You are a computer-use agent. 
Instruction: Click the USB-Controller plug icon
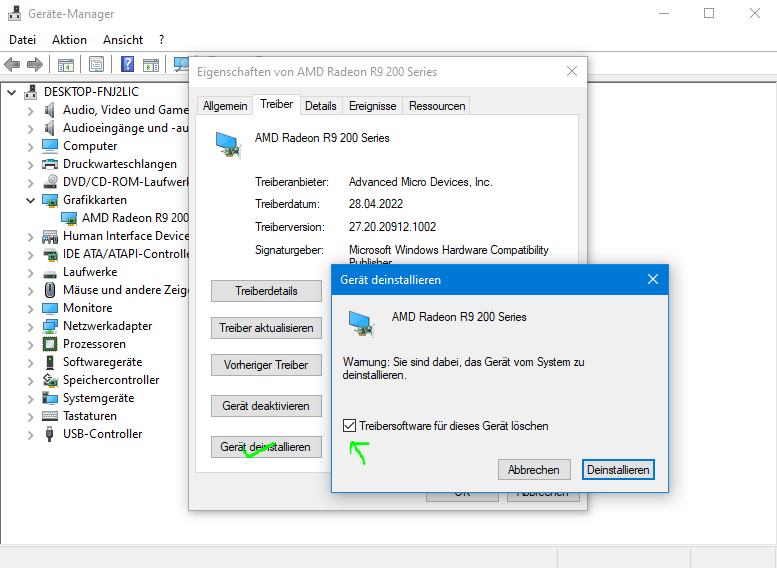coord(50,434)
